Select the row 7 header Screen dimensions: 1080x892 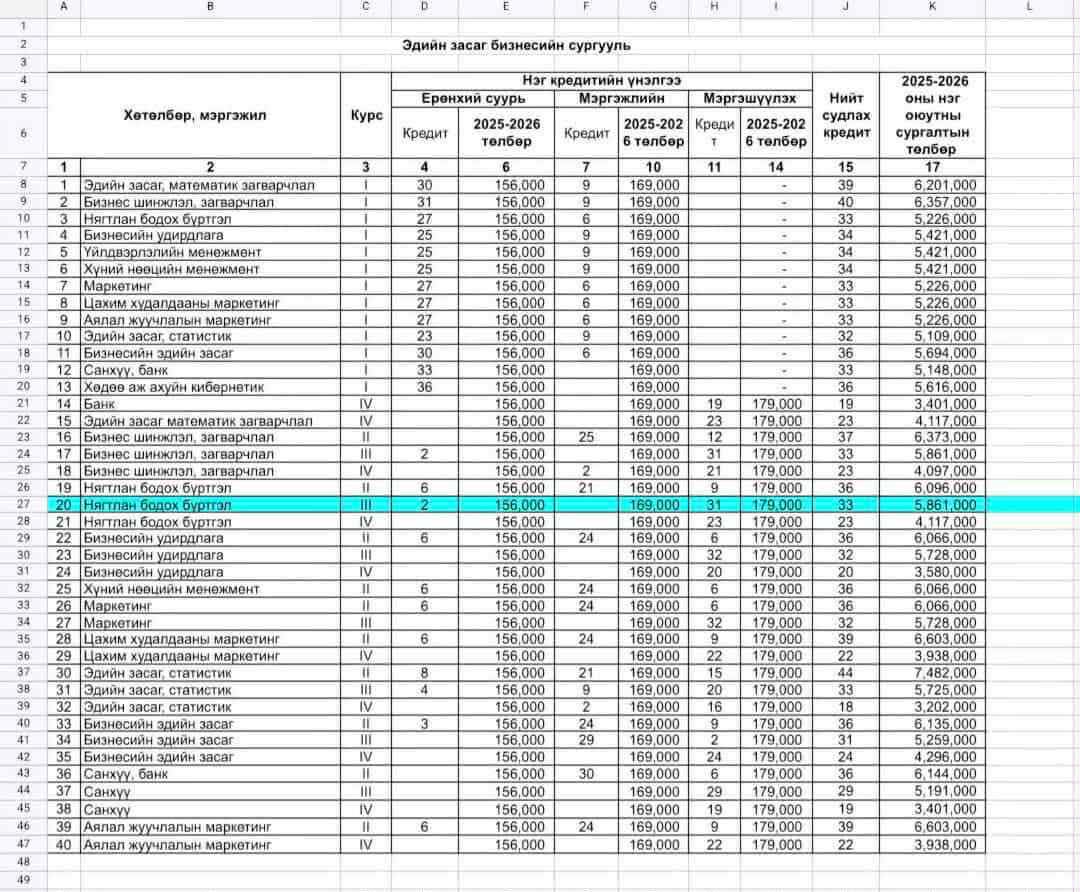[23, 167]
